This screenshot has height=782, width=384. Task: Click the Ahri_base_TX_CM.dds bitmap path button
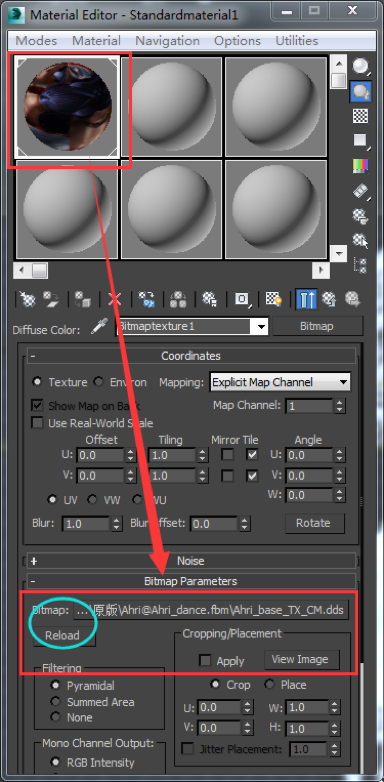pos(211,610)
